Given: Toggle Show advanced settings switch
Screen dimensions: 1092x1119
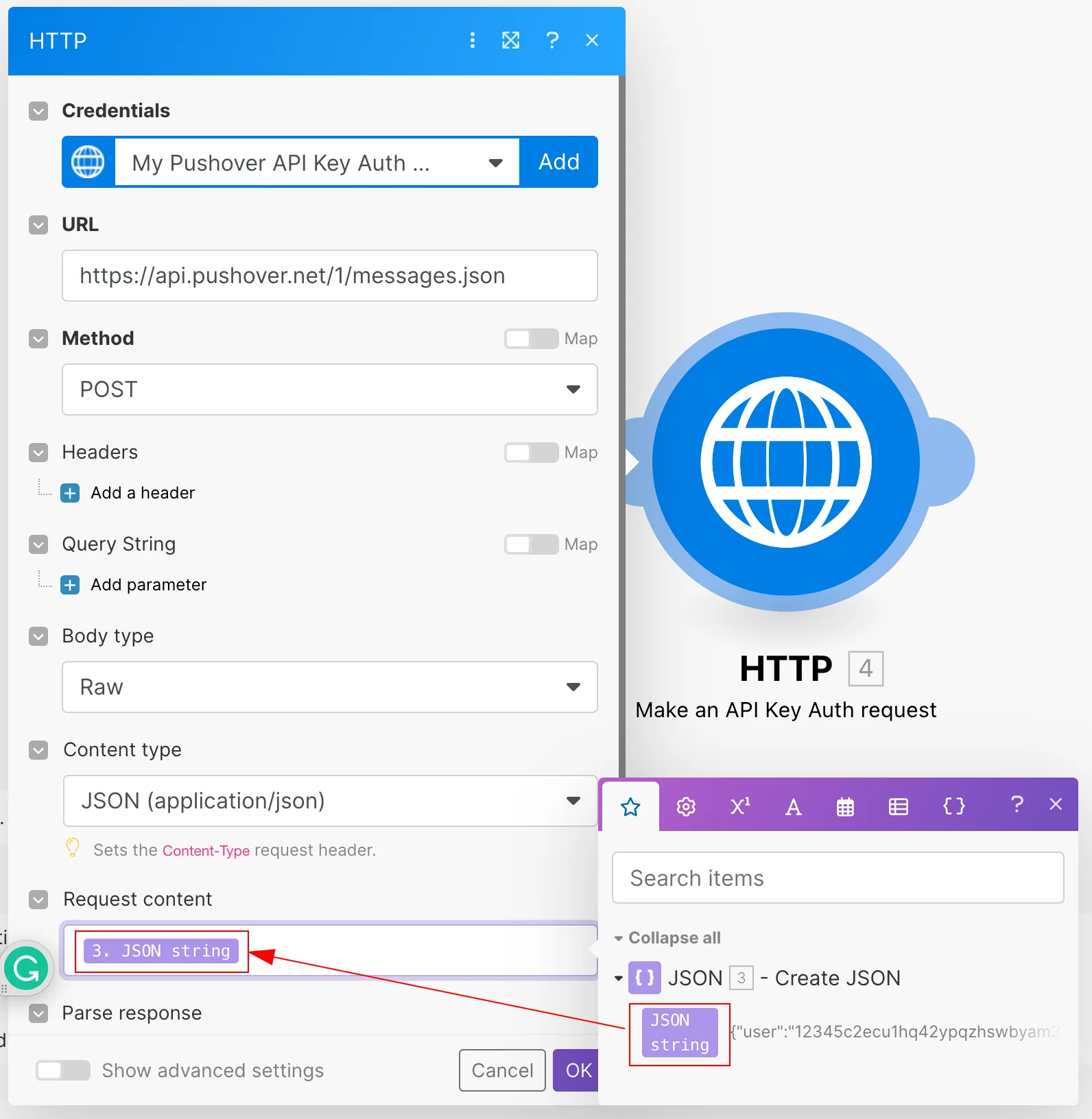Looking at the screenshot, I should coord(63,1070).
